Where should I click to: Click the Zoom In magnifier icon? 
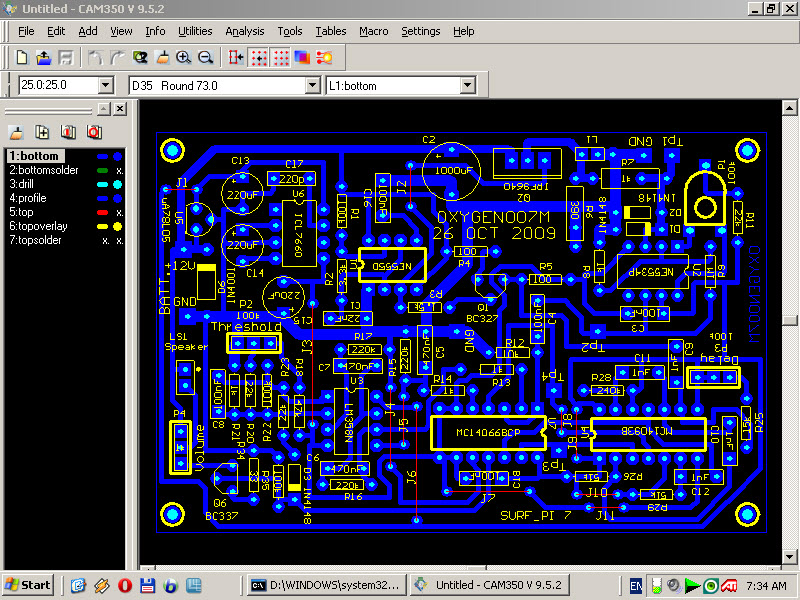pyautogui.click(x=184, y=58)
